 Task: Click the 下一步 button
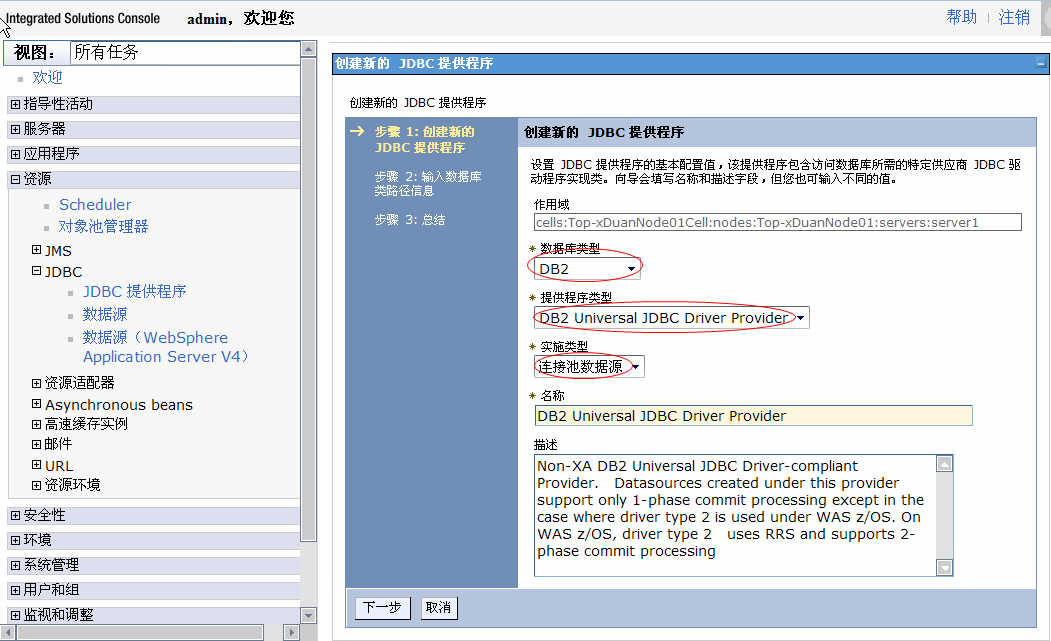(382, 607)
